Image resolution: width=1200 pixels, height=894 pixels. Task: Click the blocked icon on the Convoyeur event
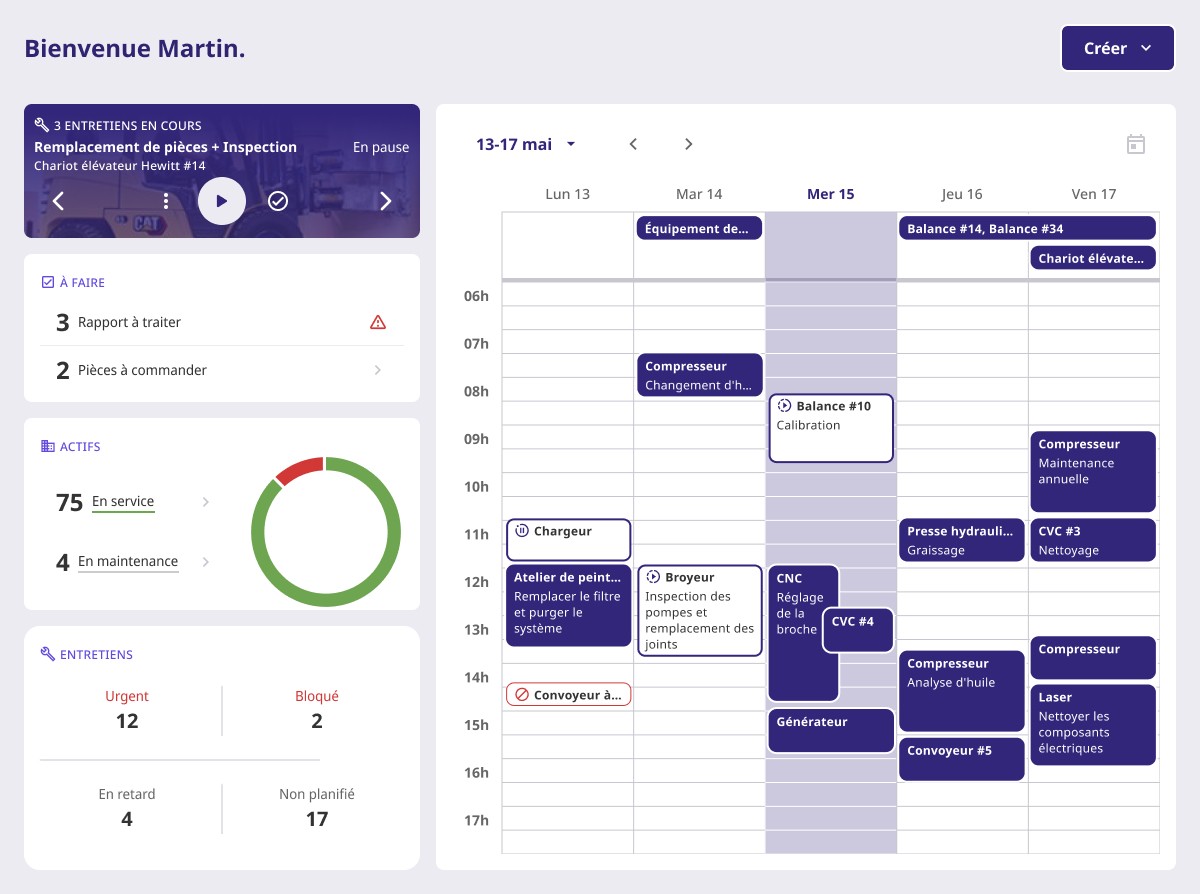tap(520, 693)
